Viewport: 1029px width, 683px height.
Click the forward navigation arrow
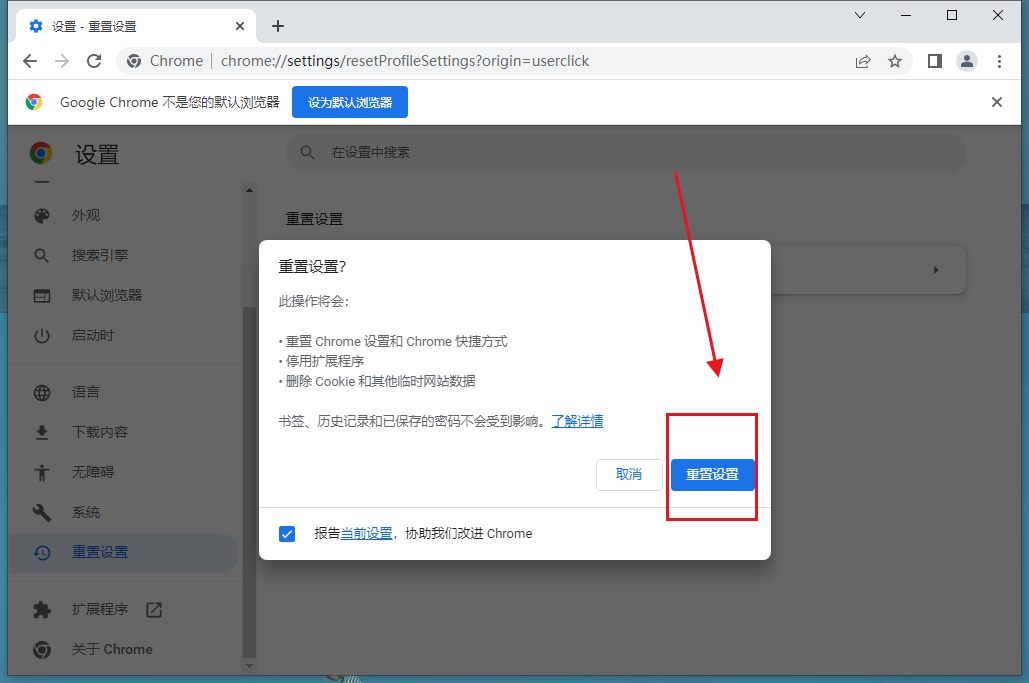[62, 61]
